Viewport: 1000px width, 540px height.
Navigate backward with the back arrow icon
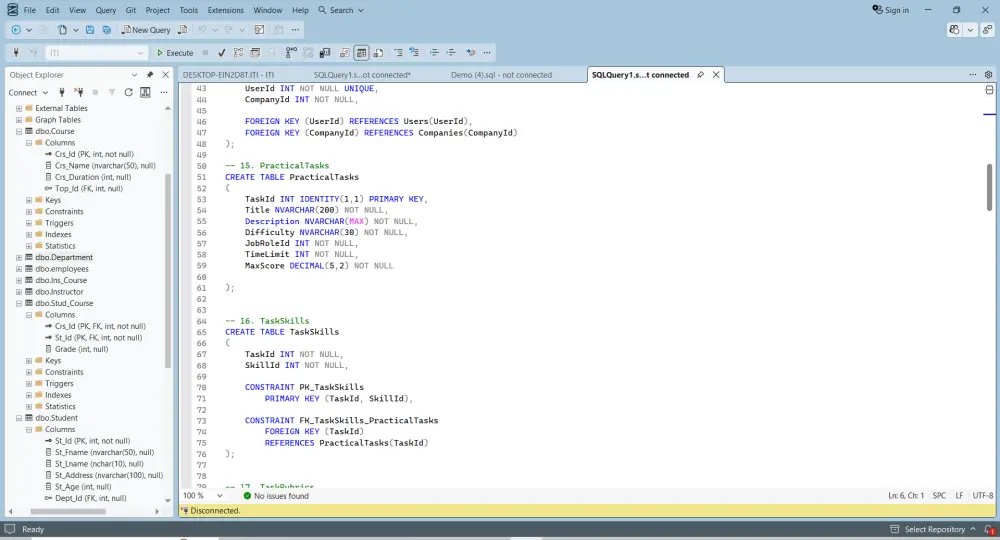[x=16, y=29]
